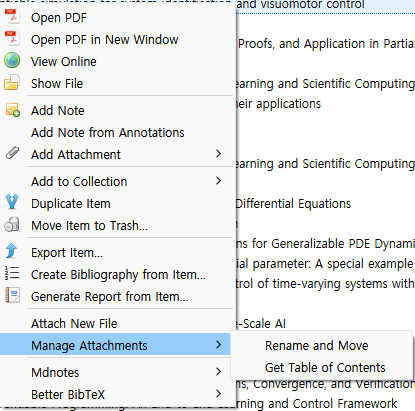
Task: Select Attach New File entry
Action: [x=118, y=324]
